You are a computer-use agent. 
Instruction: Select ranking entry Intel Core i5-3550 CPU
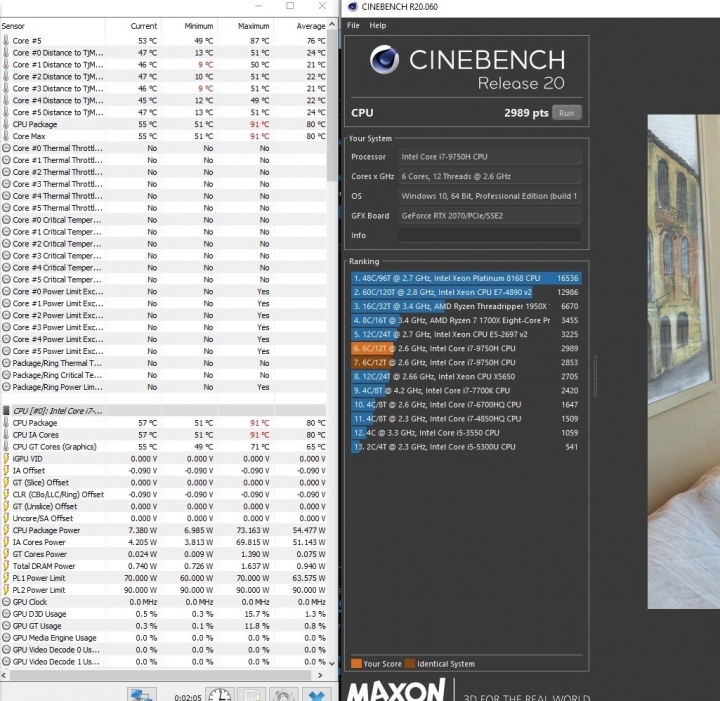466,433
